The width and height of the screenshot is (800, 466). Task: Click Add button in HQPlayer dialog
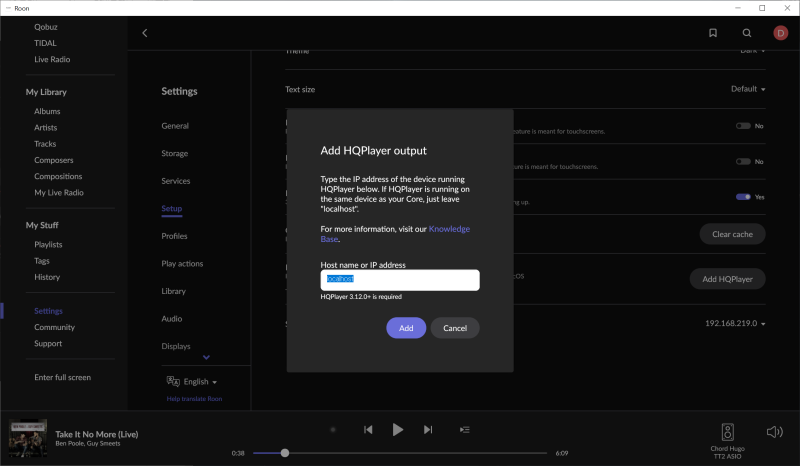click(x=406, y=328)
